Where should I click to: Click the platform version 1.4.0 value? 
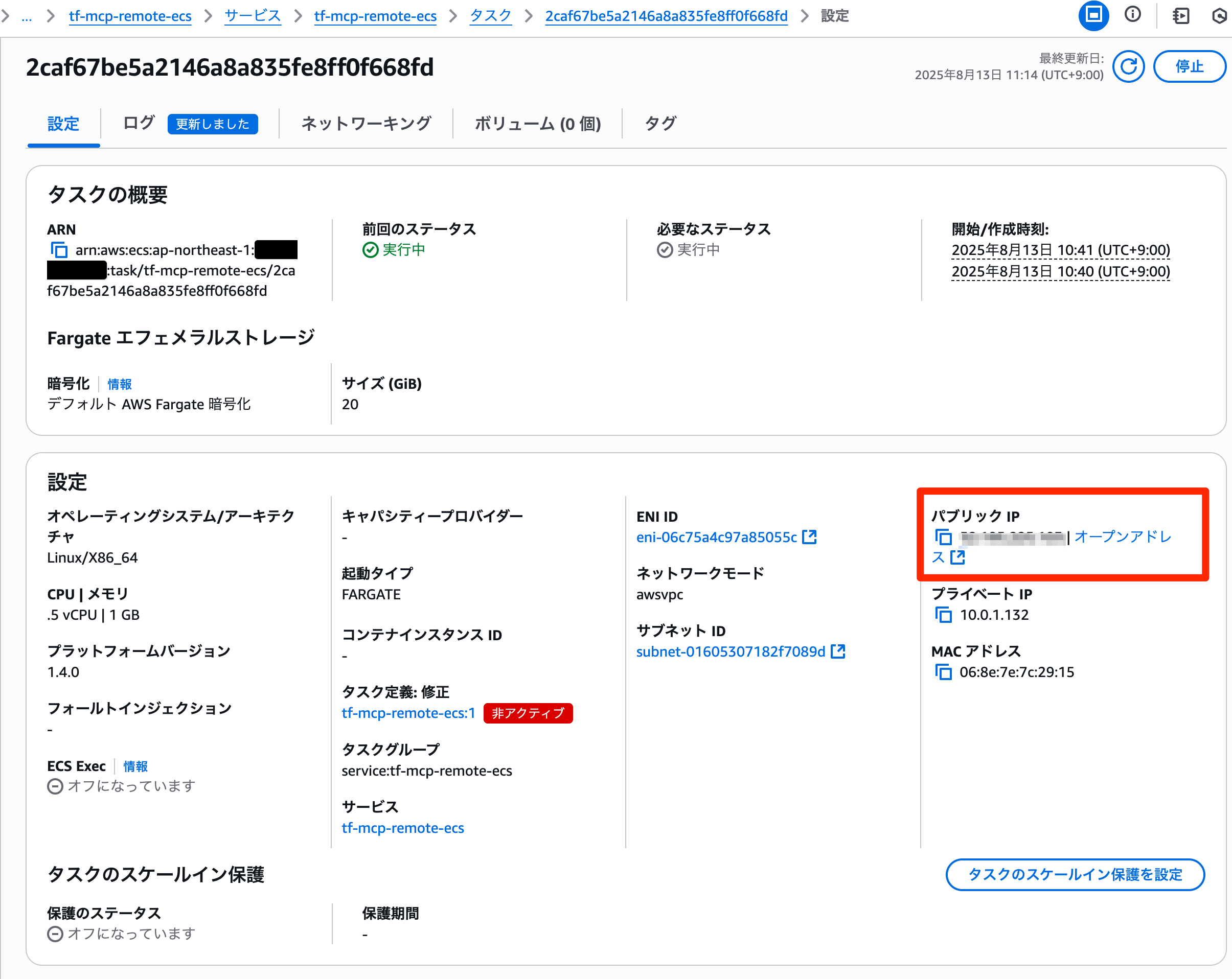point(63,672)
